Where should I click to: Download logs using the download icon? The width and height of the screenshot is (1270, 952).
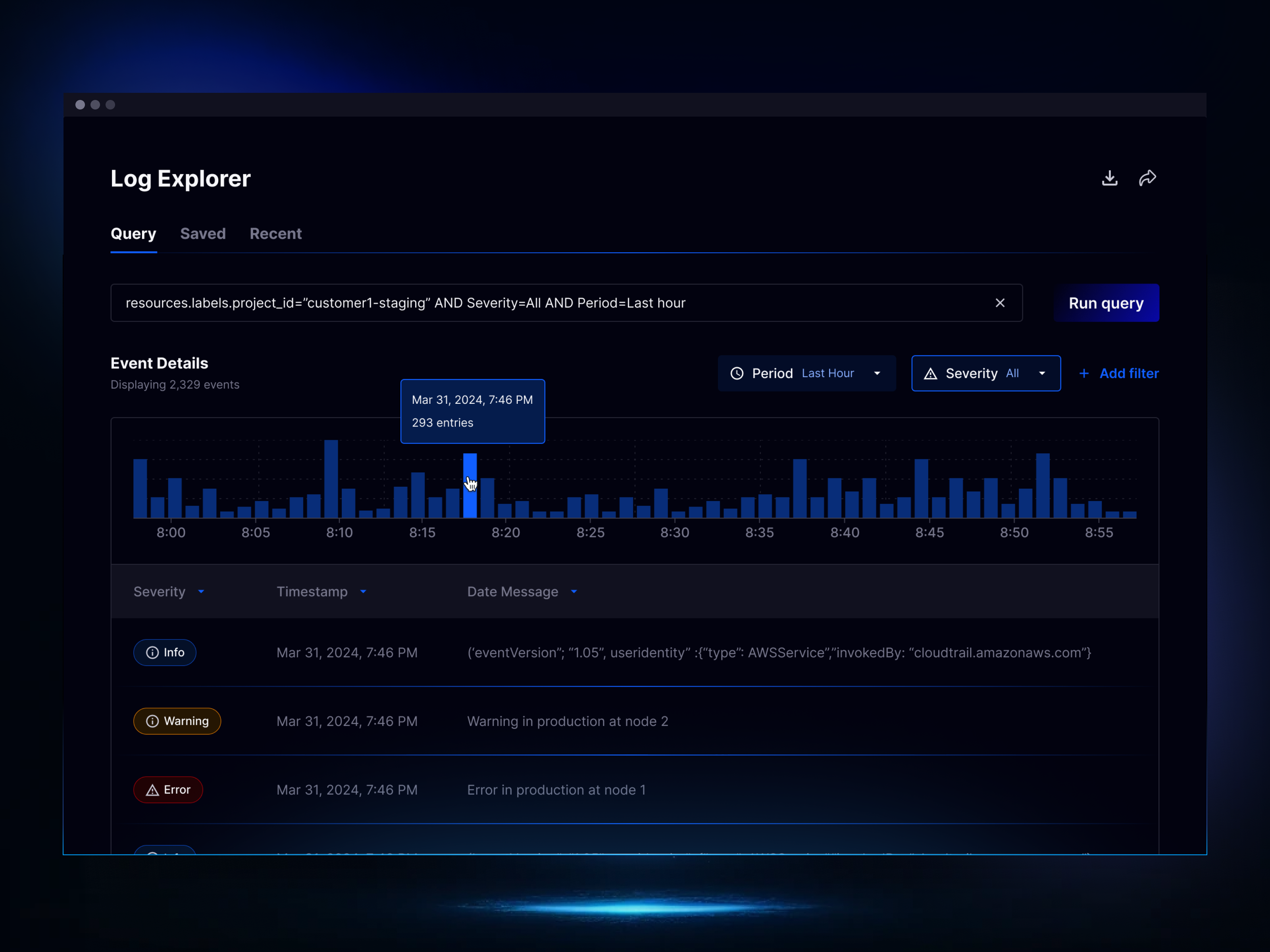point(1109,178)
